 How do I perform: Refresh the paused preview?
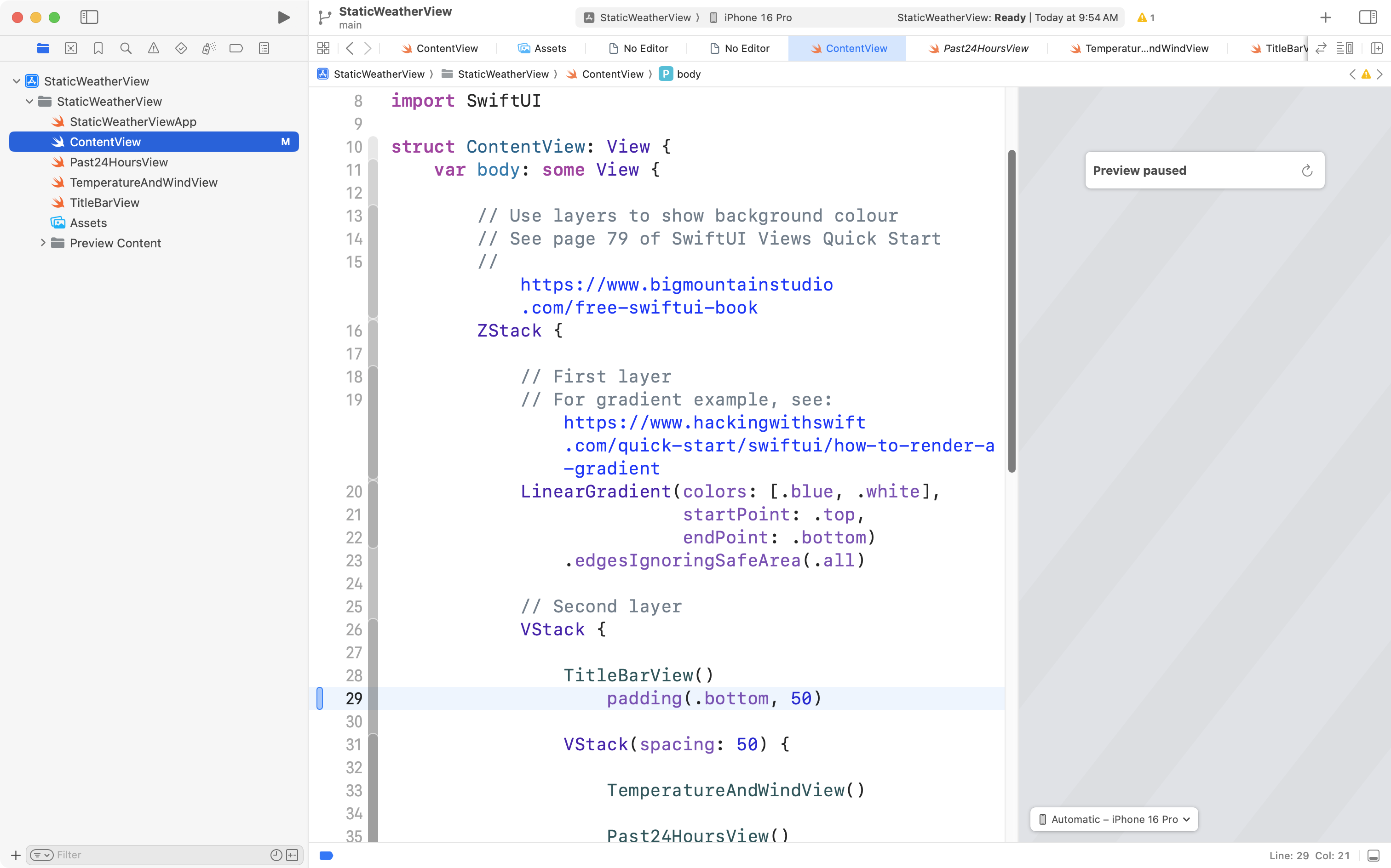pyautogui.click(x=1306, y=171)
